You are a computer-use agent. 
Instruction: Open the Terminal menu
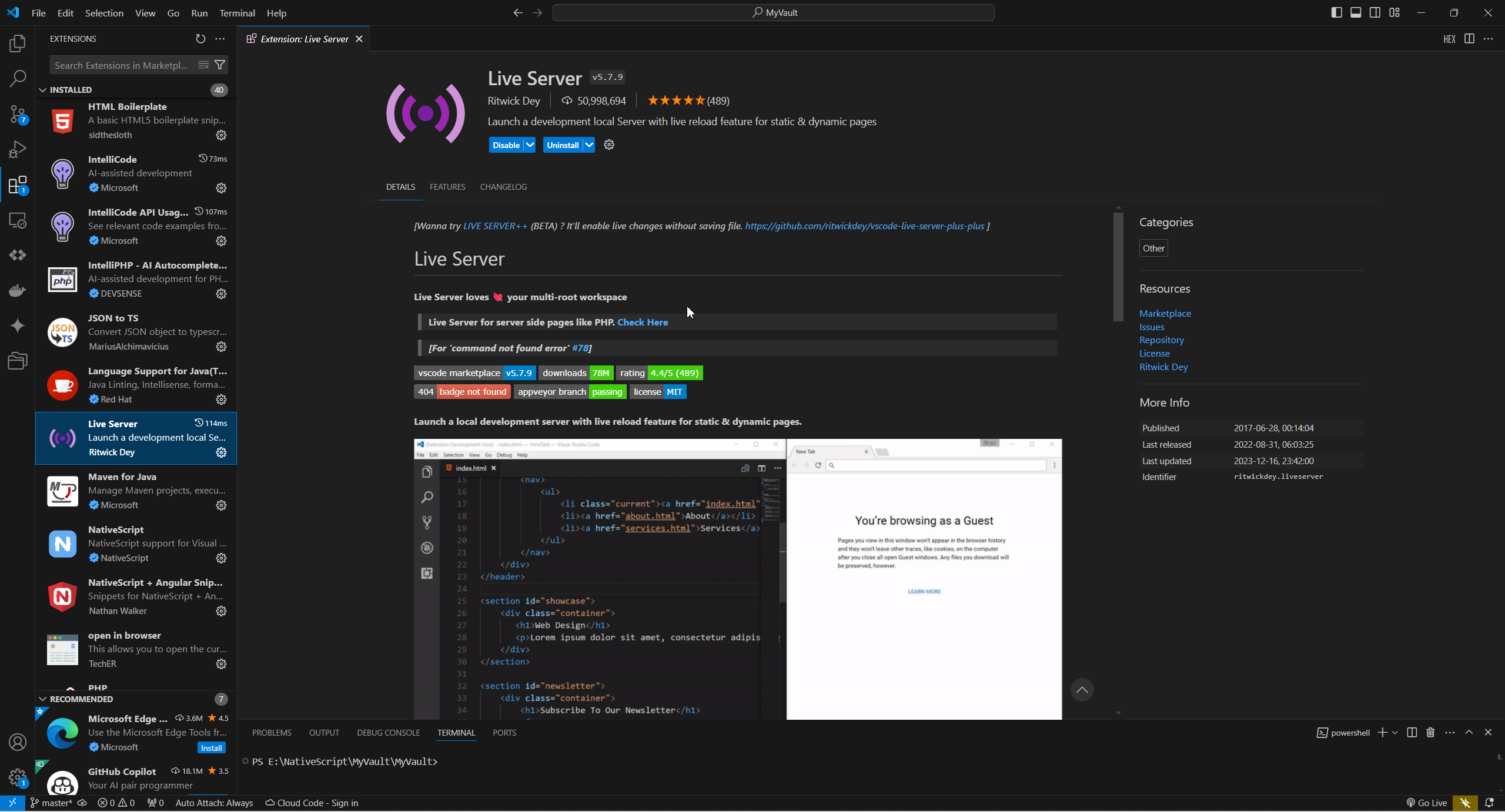237,13
